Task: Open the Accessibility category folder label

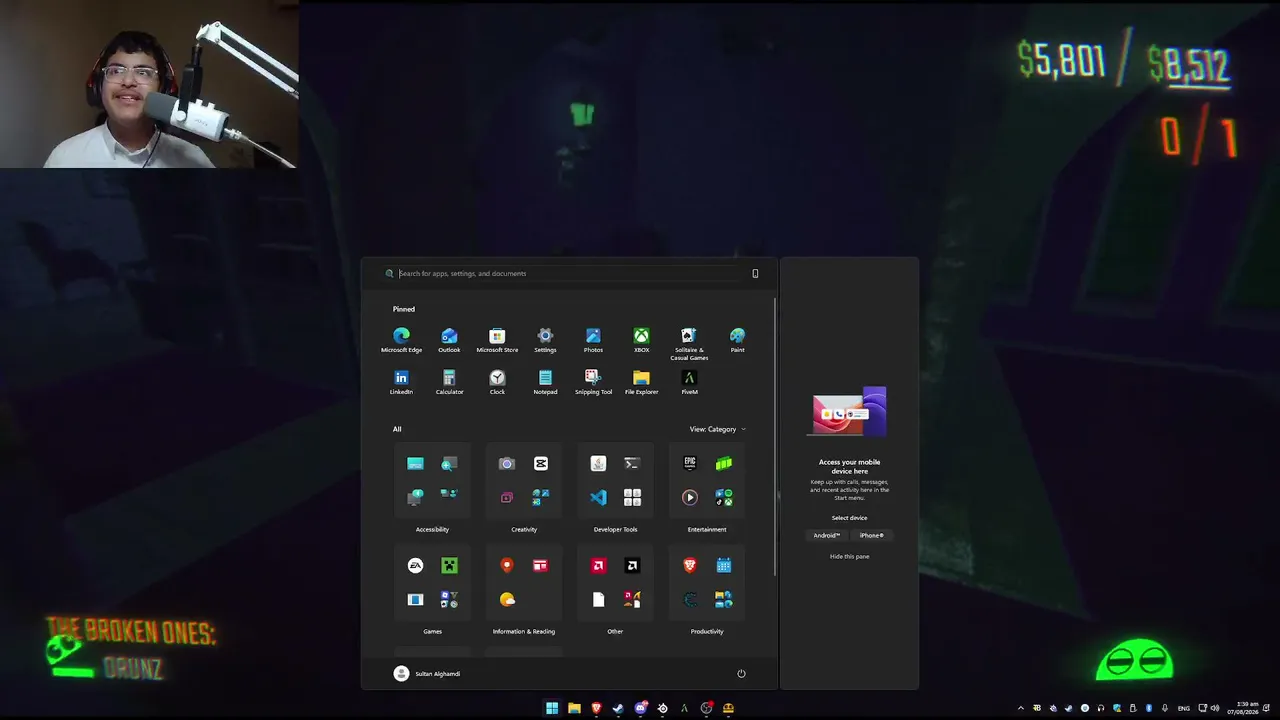Action: (x=432, y=529)
